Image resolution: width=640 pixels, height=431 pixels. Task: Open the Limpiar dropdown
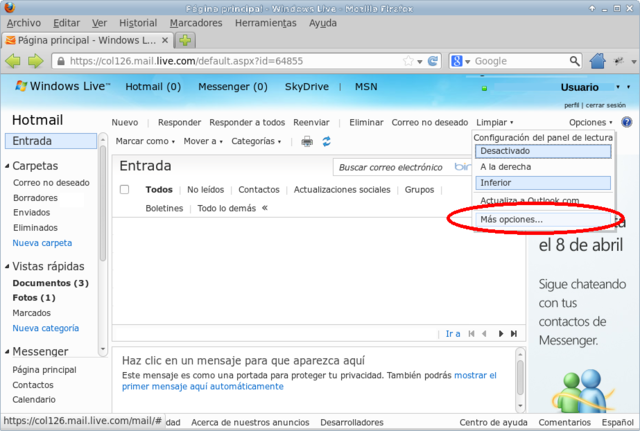[x=494, y=122]
